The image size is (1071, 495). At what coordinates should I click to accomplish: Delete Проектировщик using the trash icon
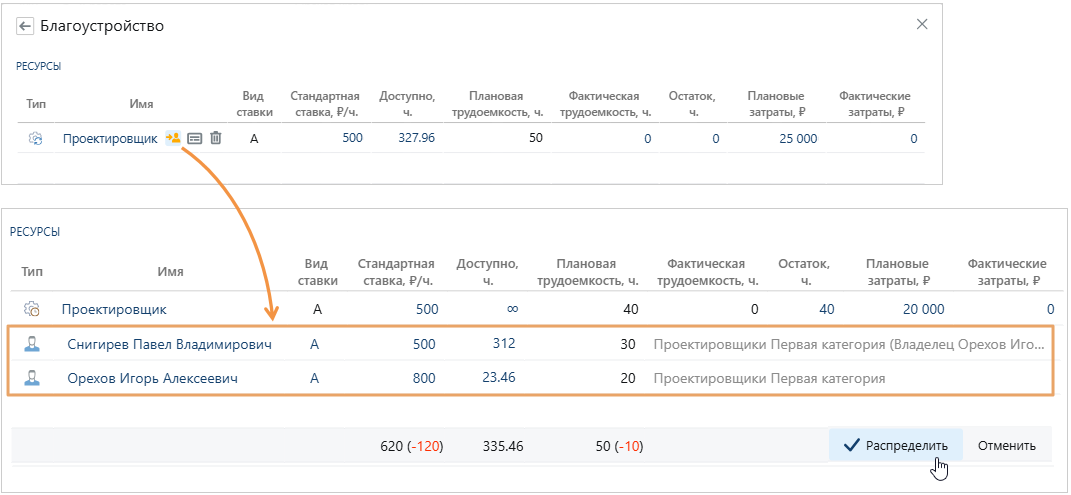point(215,139)
